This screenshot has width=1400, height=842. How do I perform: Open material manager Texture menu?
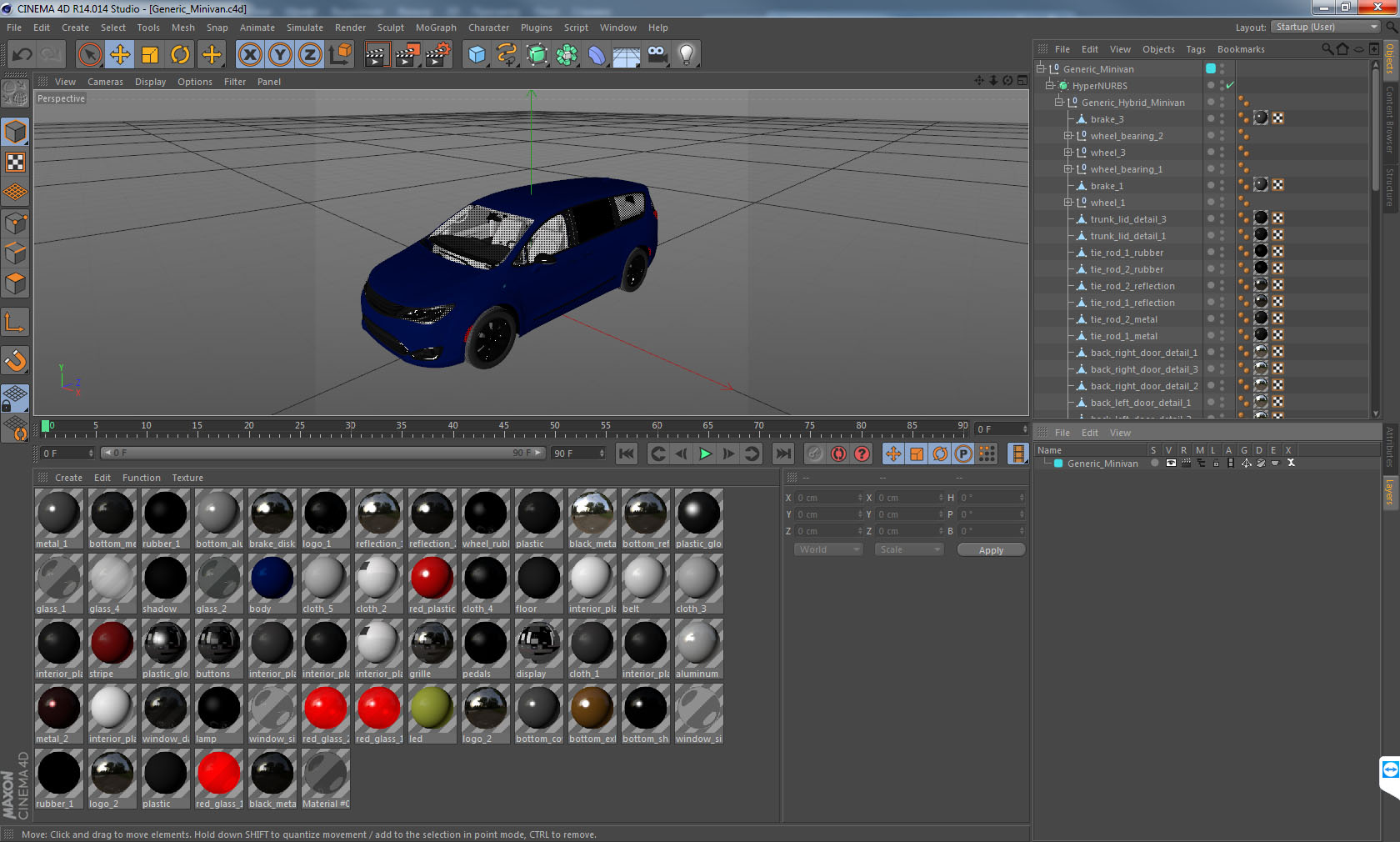[x=187, y=478]
